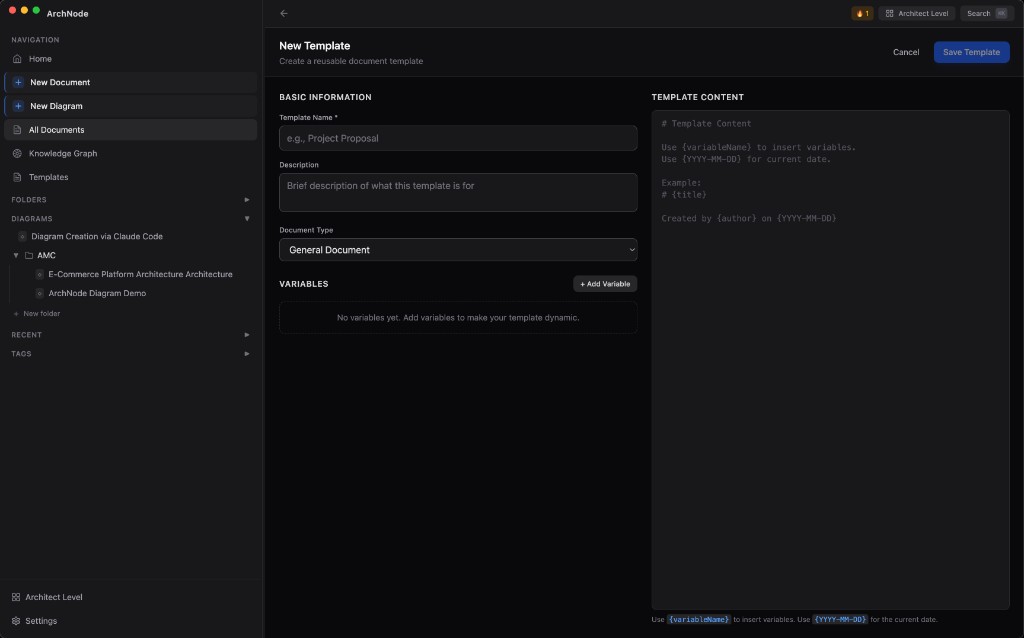Click the grid icon beside bottom Architect Level
Image resolution: width=1024 pixels, height=638 pixels.
pyautogui.click(x=16, y=597)
